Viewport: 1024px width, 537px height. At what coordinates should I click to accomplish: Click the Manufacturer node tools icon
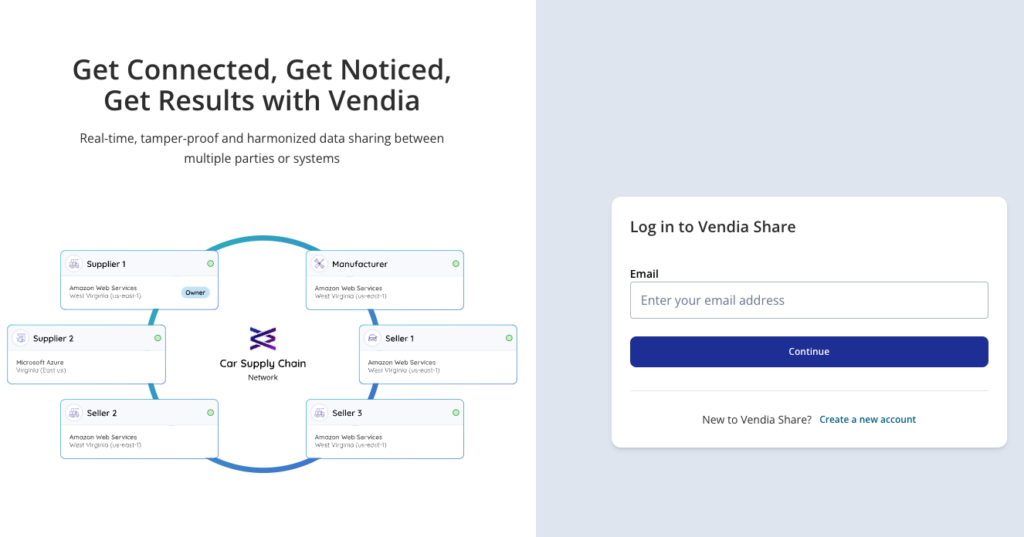(319, 264)
